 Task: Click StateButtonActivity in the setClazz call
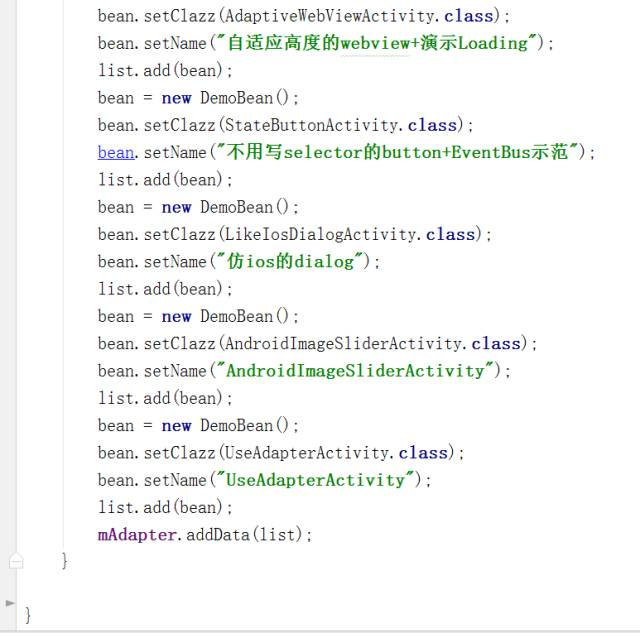coord(313,125)
